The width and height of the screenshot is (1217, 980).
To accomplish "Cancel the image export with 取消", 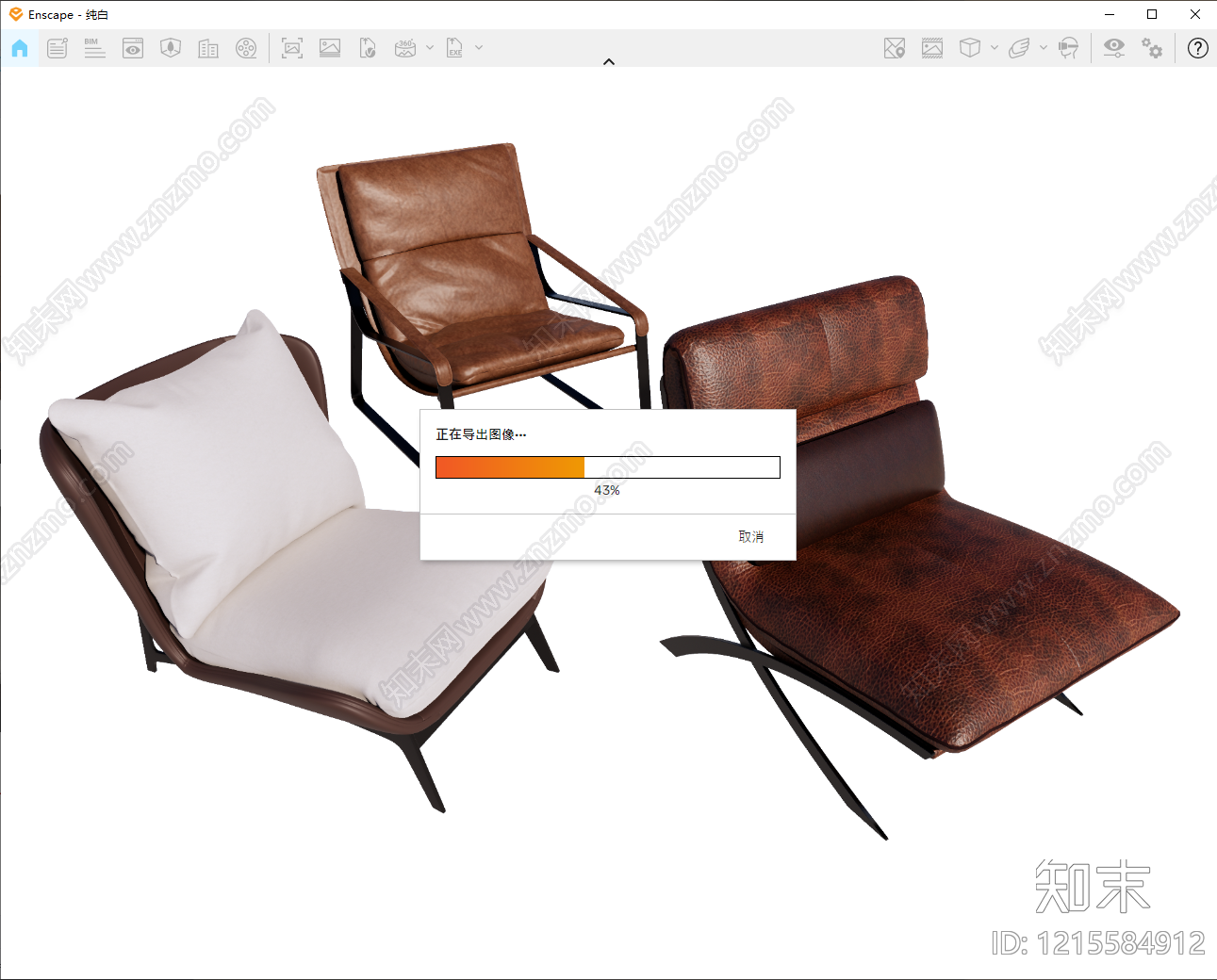I will [751, 537].
